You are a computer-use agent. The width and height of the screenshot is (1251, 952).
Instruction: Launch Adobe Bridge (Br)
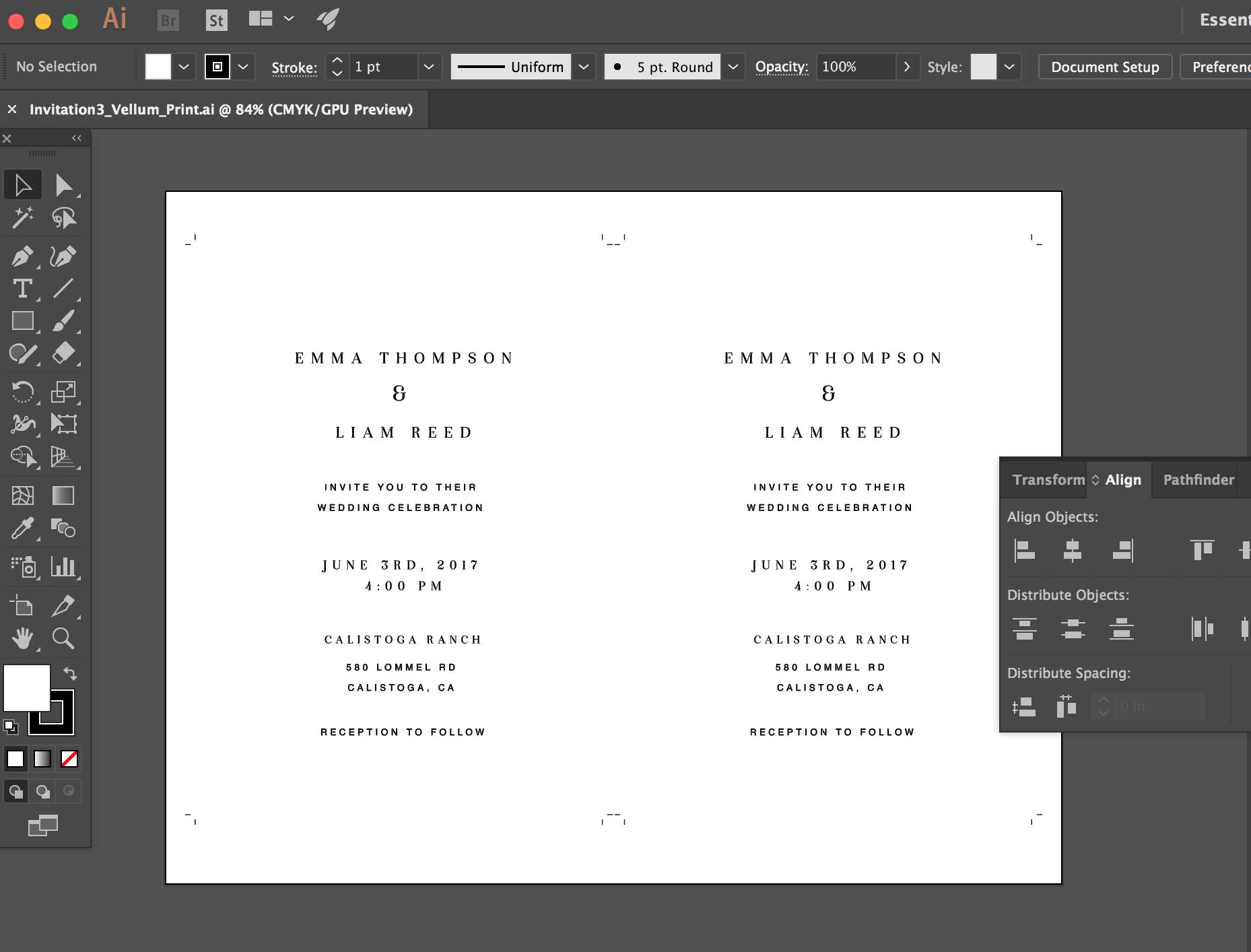pos(168,20)
